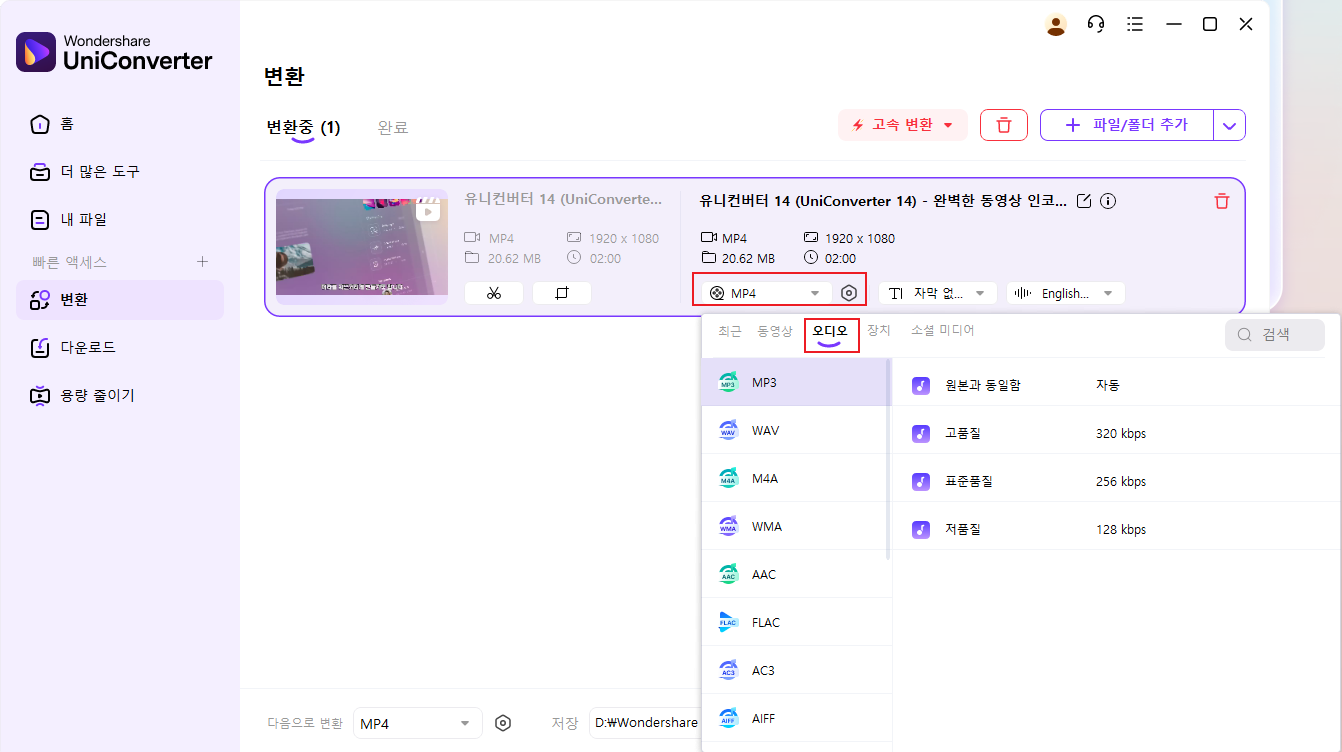Open the 자막 없음 subtitle dropdown

[x=938, y=293]
